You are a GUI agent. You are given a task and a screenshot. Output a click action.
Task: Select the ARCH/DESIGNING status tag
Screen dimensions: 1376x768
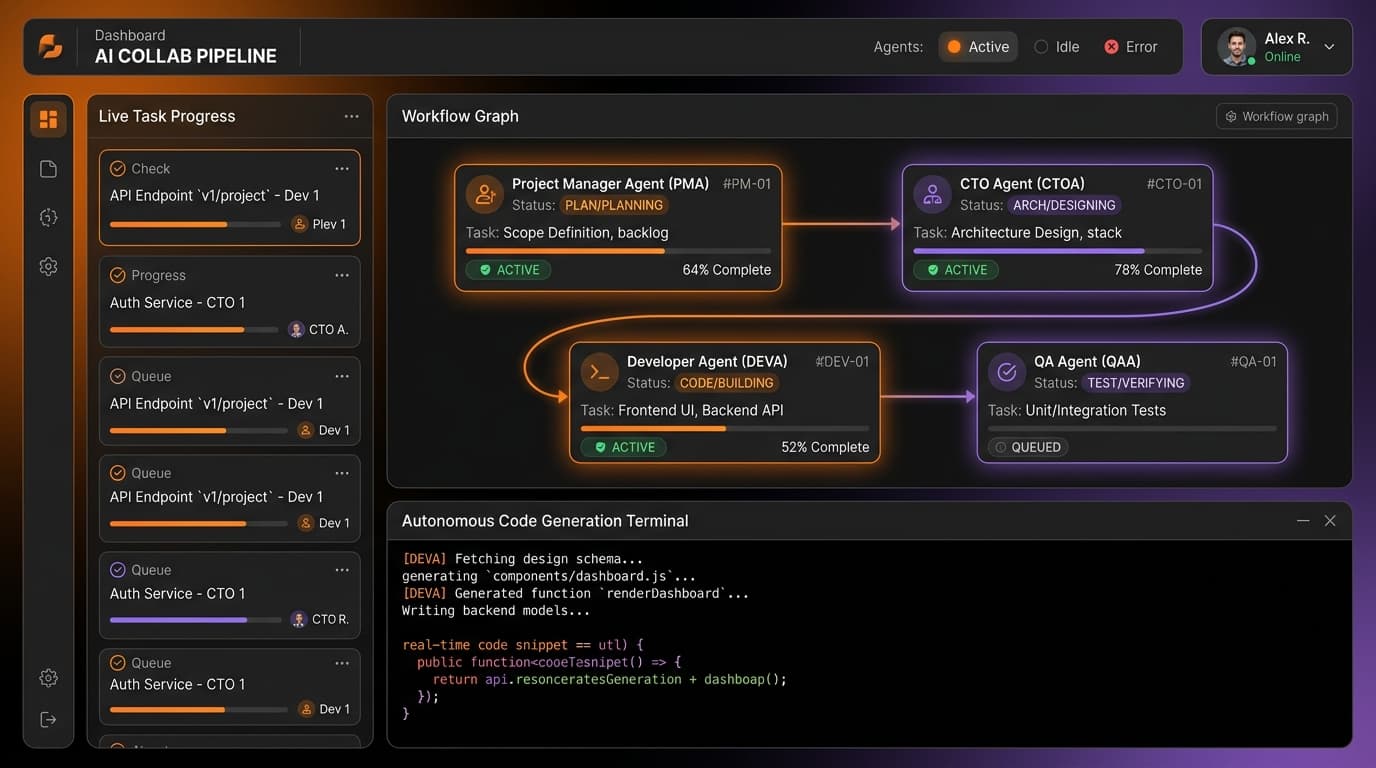[x=1064, y=205]
